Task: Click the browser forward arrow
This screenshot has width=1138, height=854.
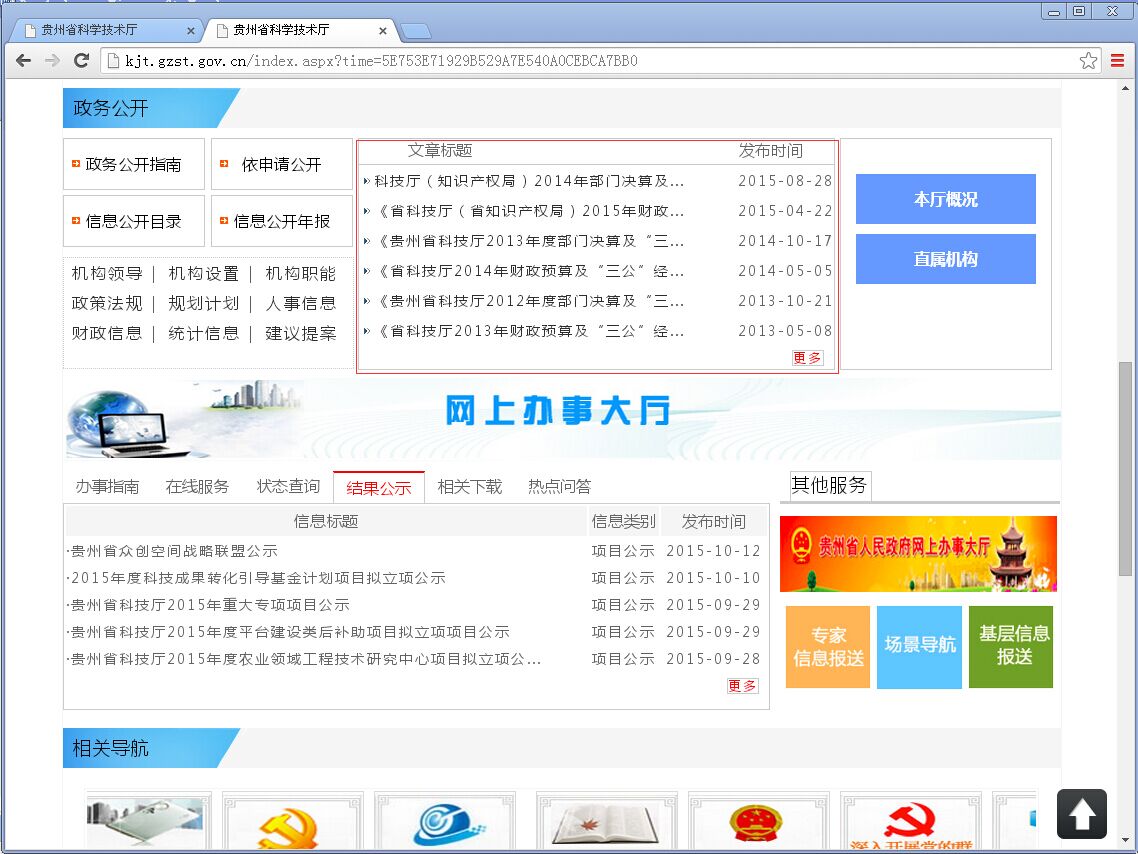Action: (52, 61)
